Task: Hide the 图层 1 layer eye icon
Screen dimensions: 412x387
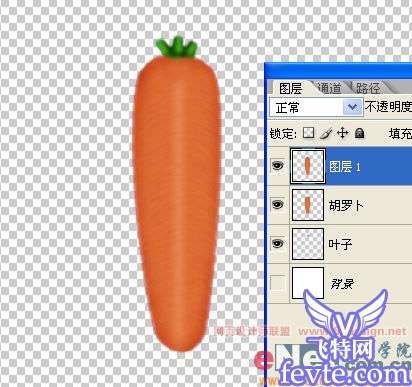Action: coord(278,165)
